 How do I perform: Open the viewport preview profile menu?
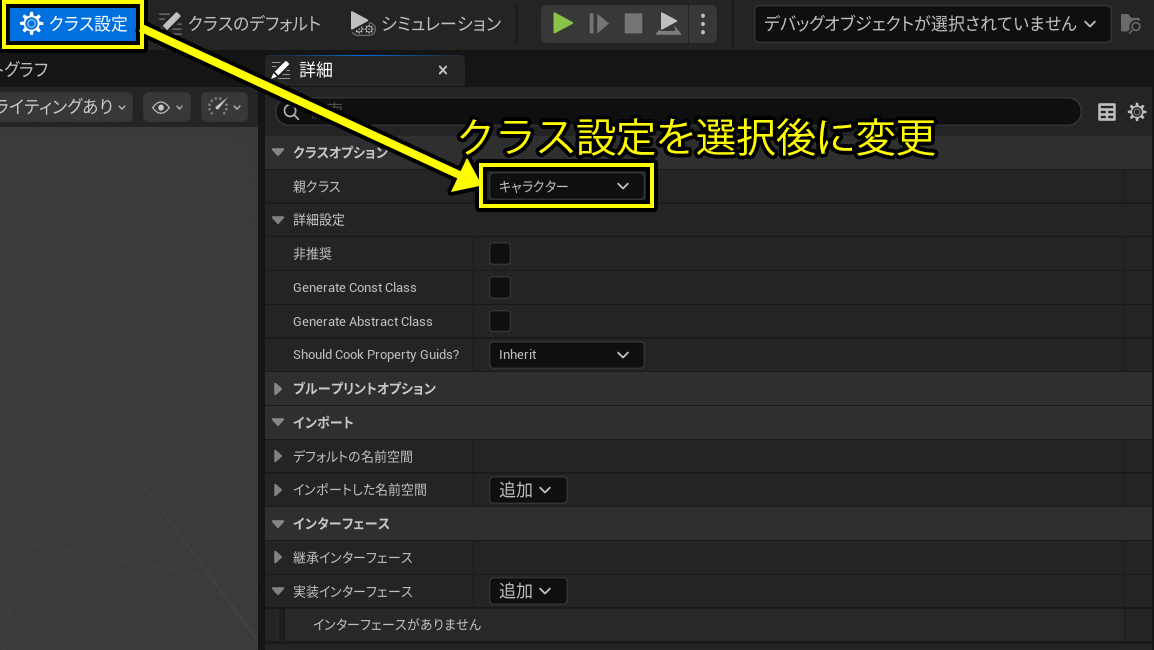pyautogui.click(x=224, y=107)
